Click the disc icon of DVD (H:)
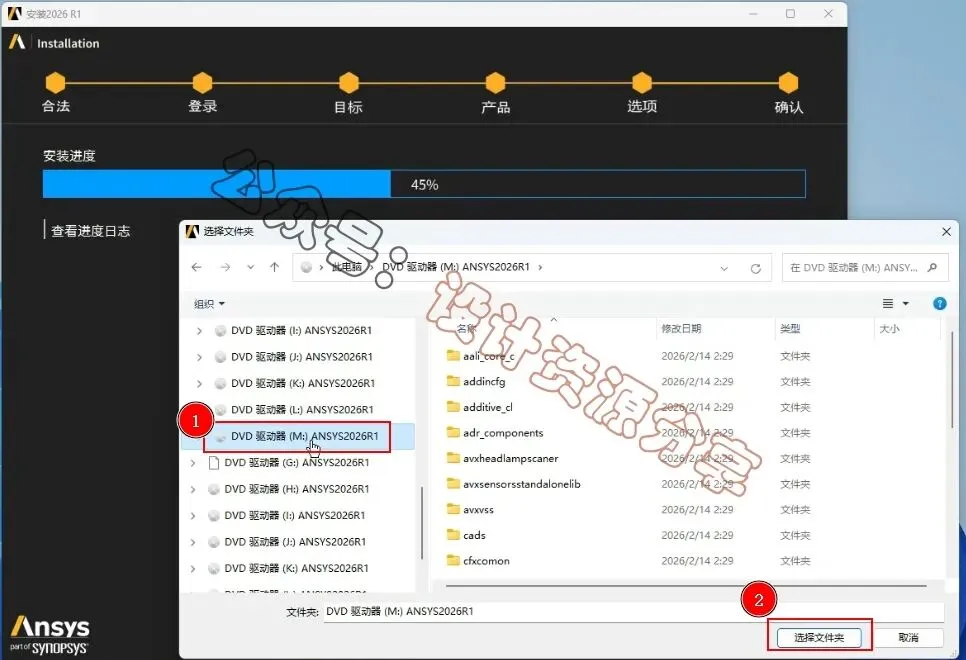The width and height of the screenshot is (966, 660). [x=214, y=489]
